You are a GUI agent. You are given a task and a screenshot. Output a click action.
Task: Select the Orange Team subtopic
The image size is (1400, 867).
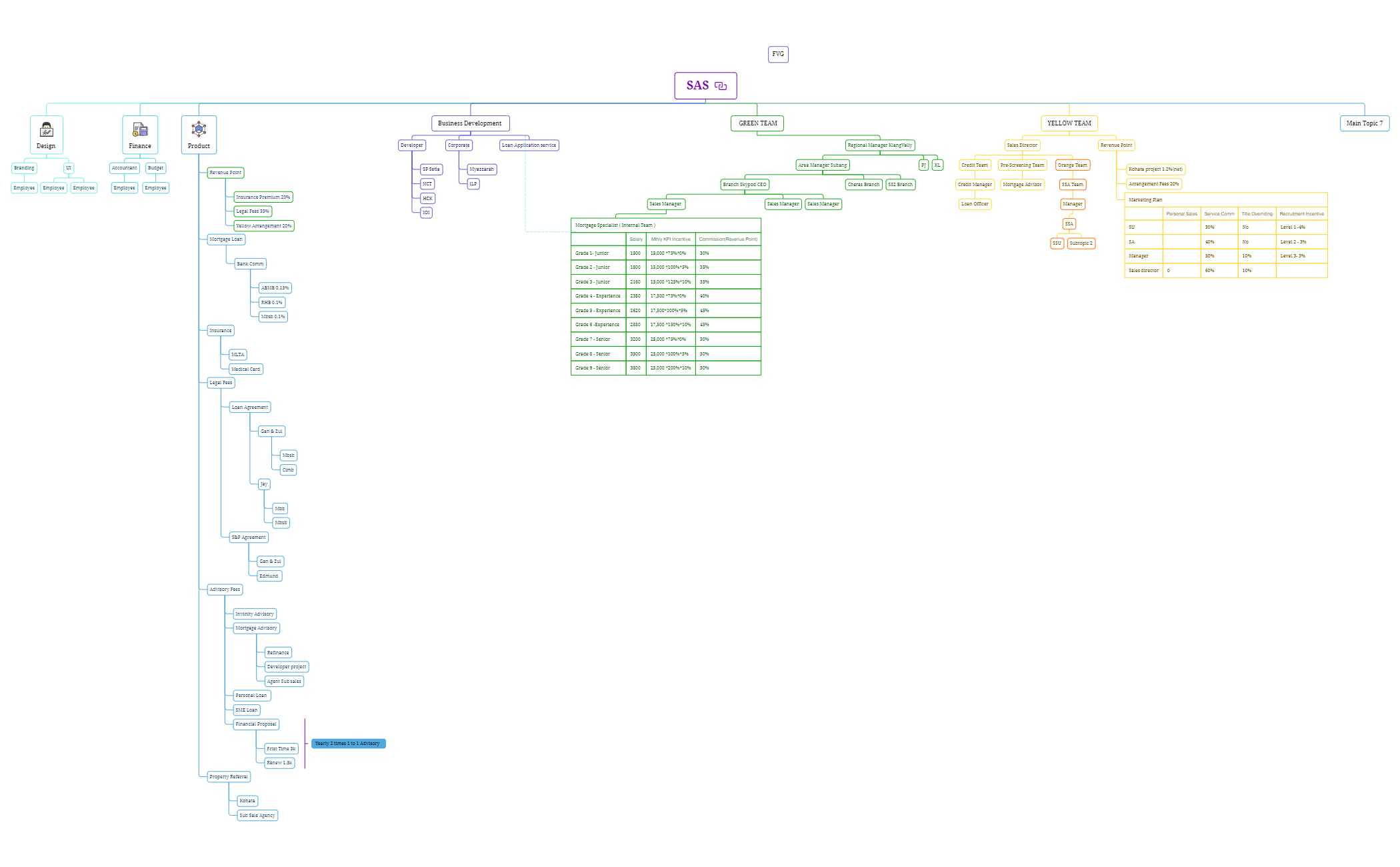point(1072,165)
